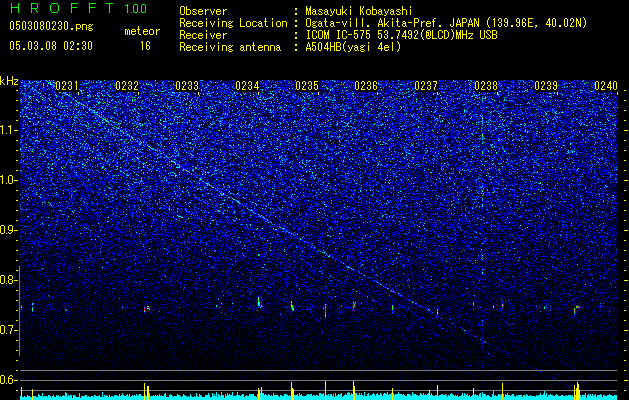Click the 1.0 frequency axis label
The width and height of the screenshot is (629, 400).
click(x=8, y=180)
